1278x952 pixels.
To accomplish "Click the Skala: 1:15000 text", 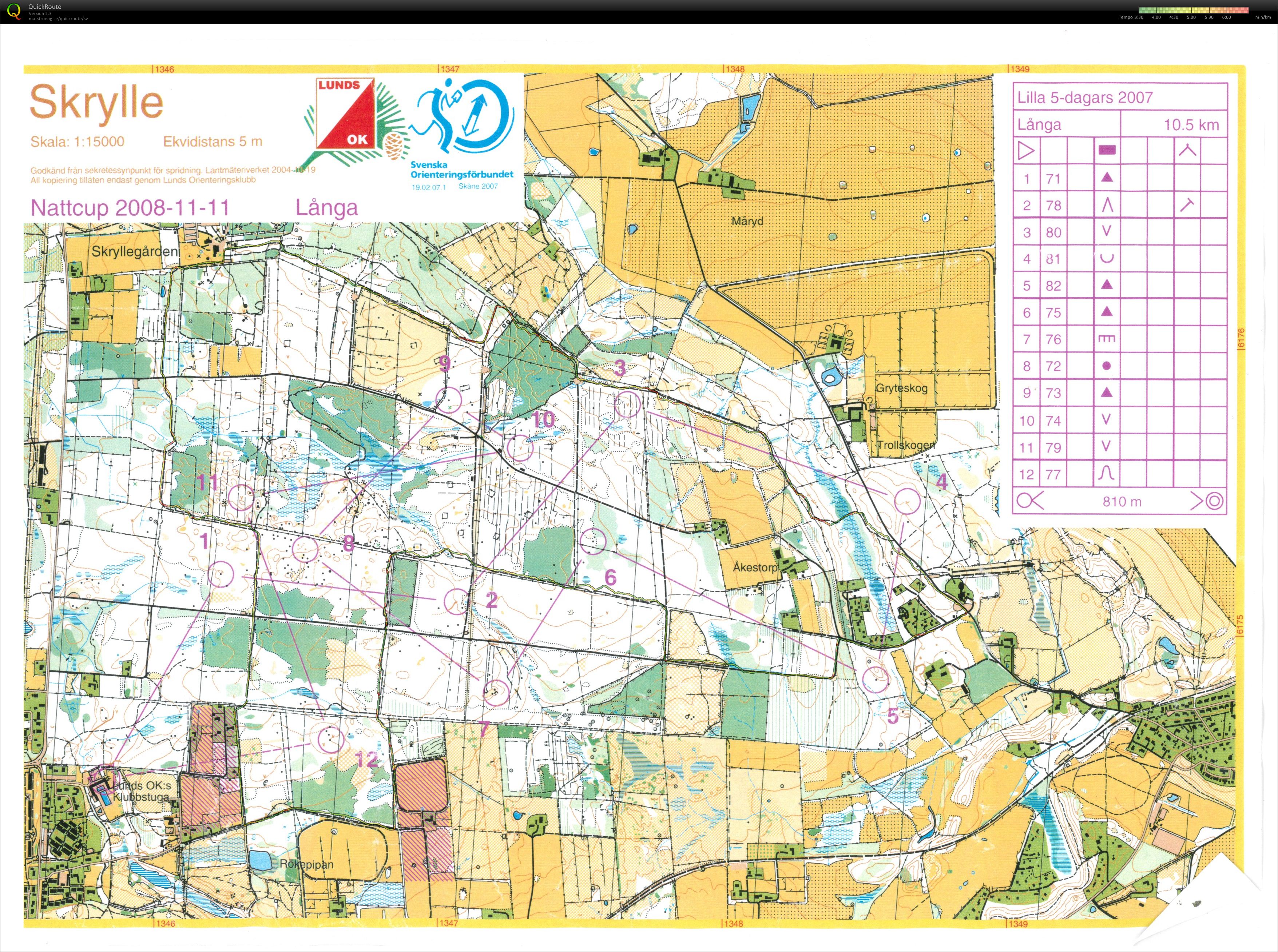I will (x=77, y=142).
